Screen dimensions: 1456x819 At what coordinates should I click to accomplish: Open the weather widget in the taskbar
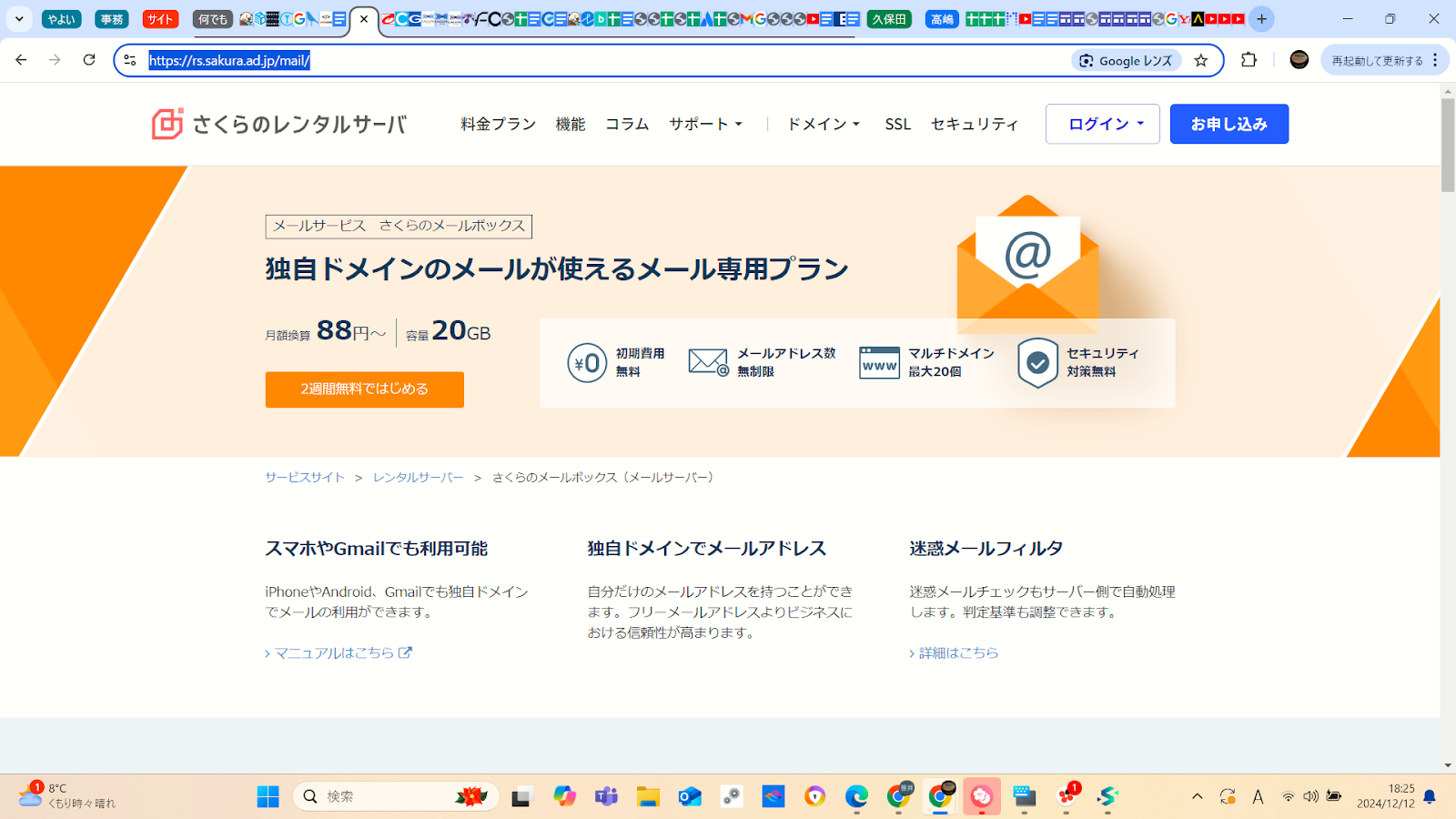[x=67, y=796]
